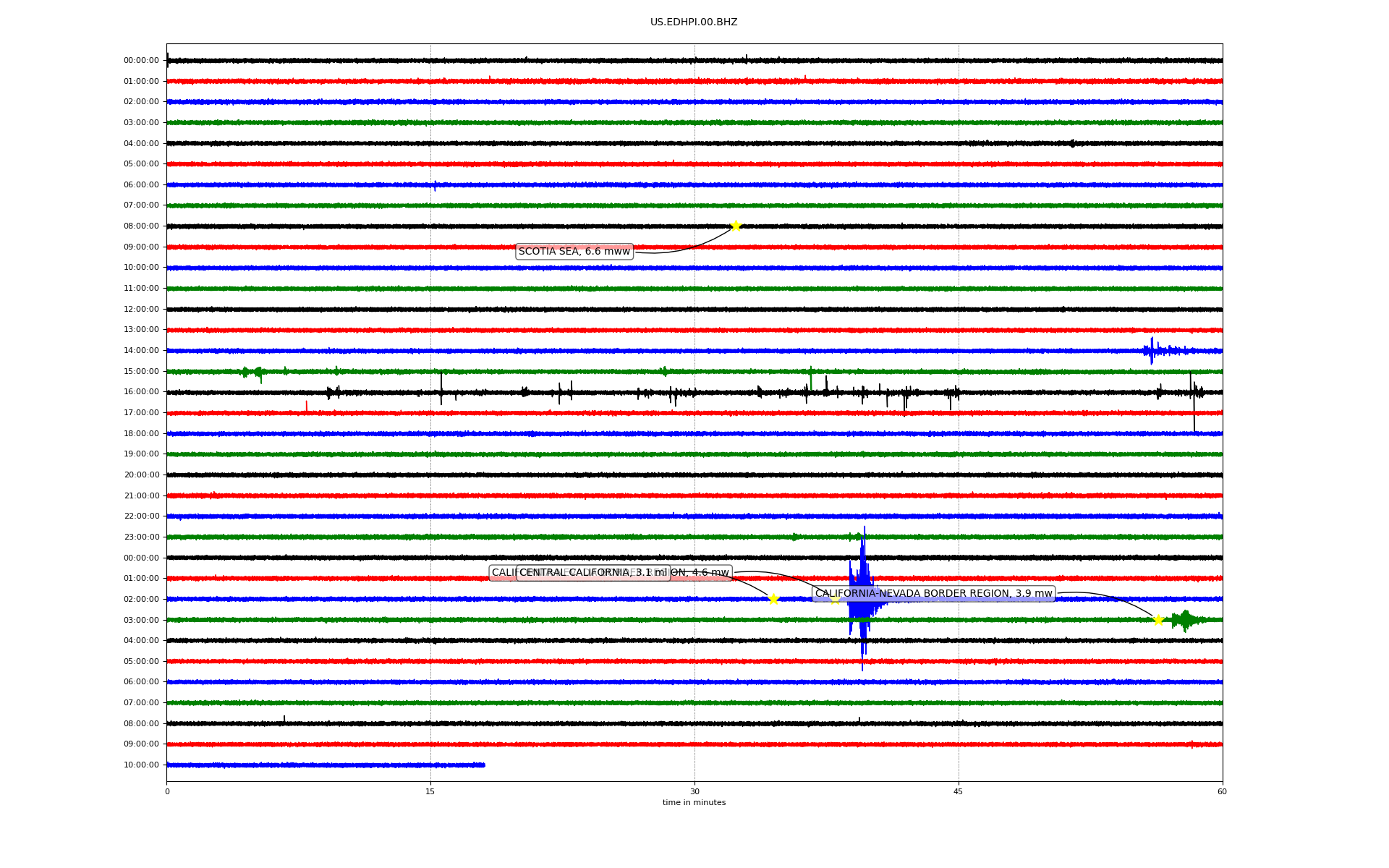
Task: Click the x-axis tick label 0
Action: [167, 792]
